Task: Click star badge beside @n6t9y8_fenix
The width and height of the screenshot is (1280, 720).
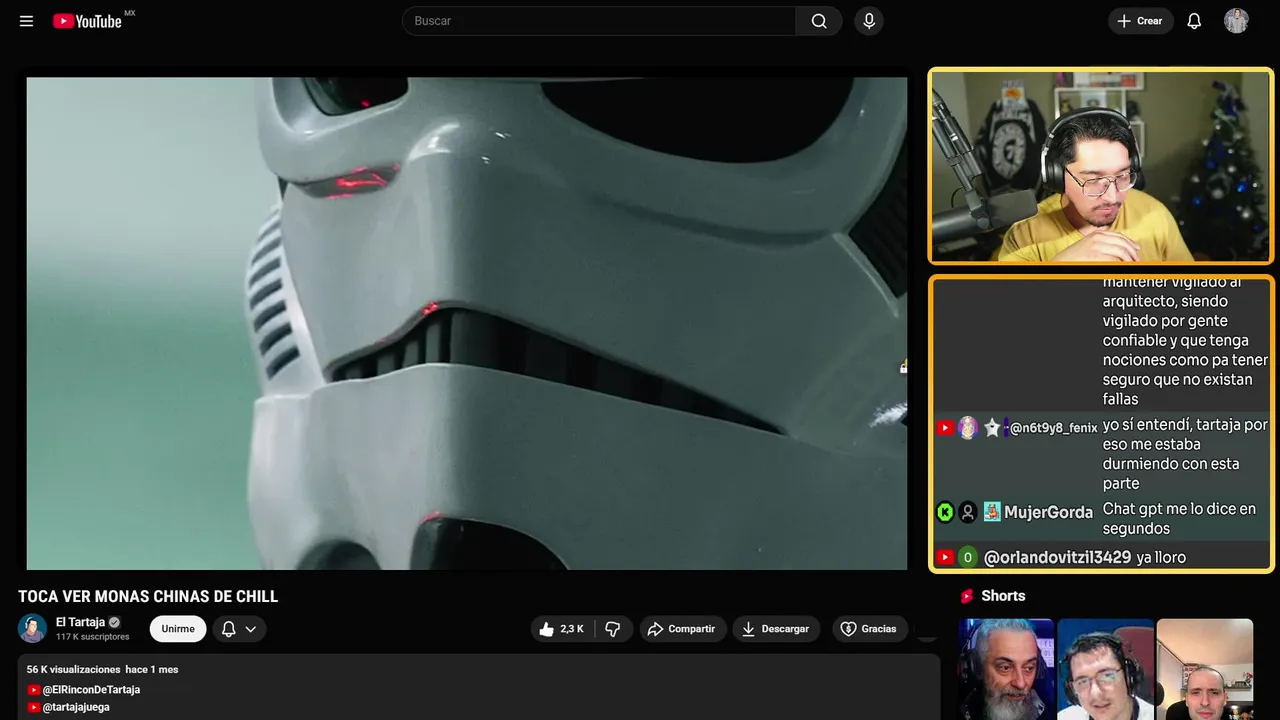Action: click(992, 428)
